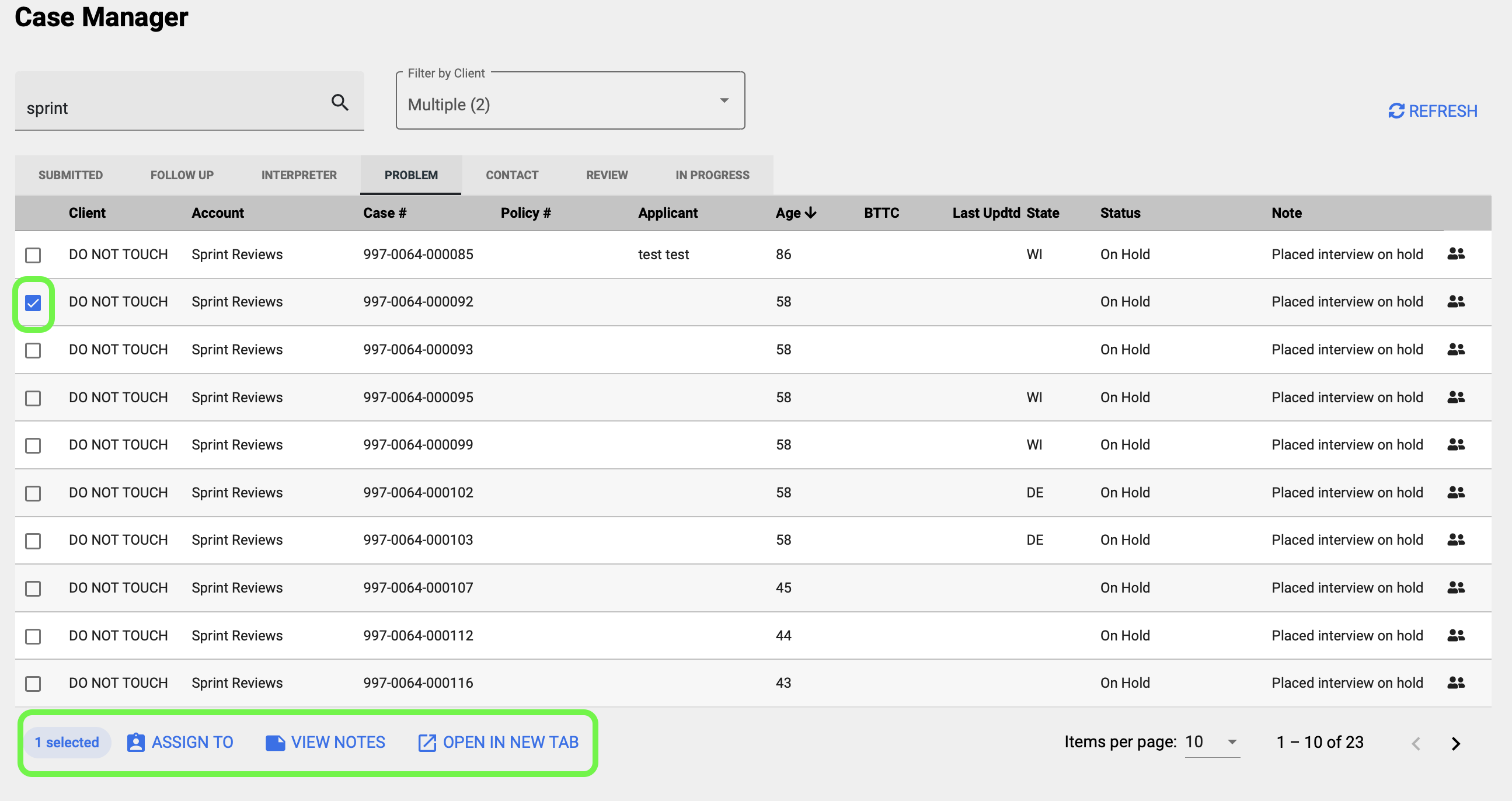Screen dimensions: 1512x801
Task: Sort by BTTC column header
Action: click(881, 213)
